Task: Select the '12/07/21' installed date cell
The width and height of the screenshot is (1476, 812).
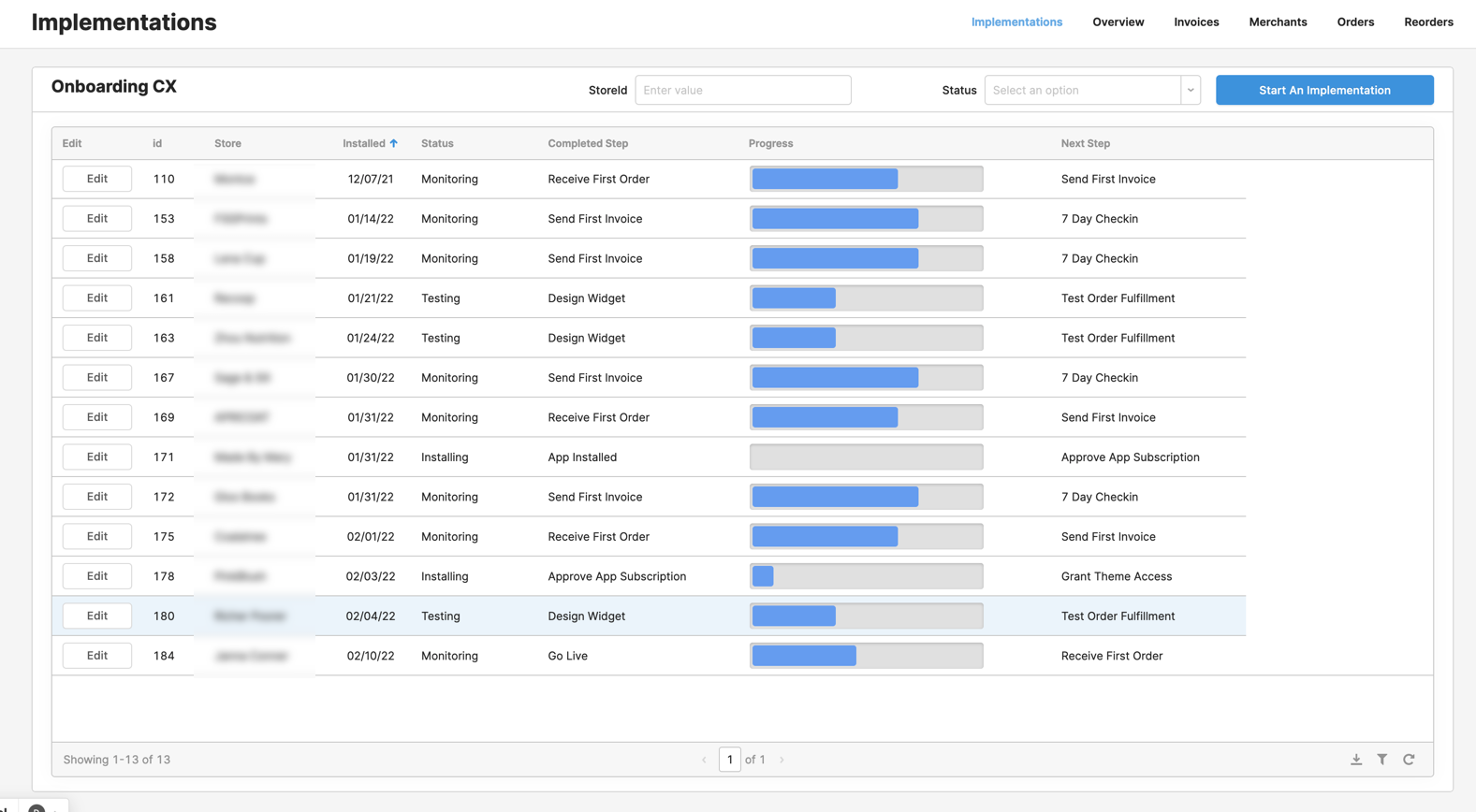Action: coord(371,179)
